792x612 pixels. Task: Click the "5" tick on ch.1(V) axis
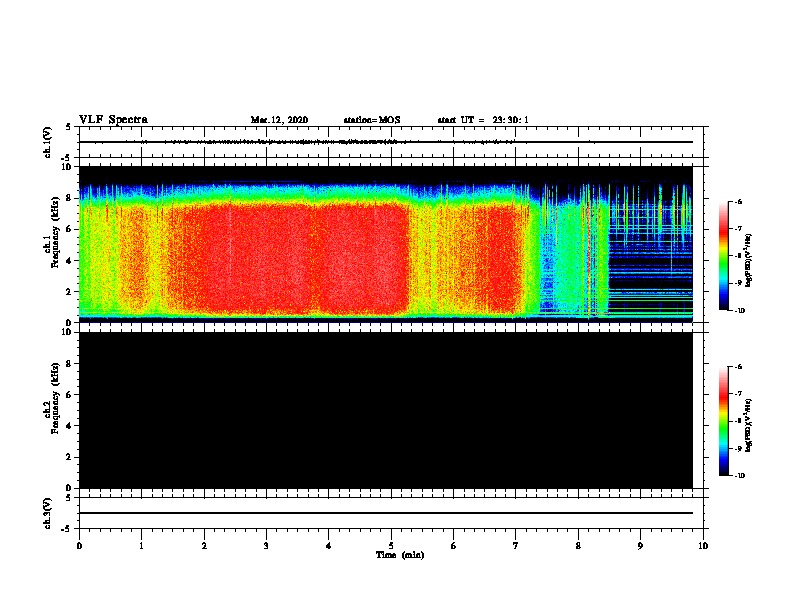69,127
